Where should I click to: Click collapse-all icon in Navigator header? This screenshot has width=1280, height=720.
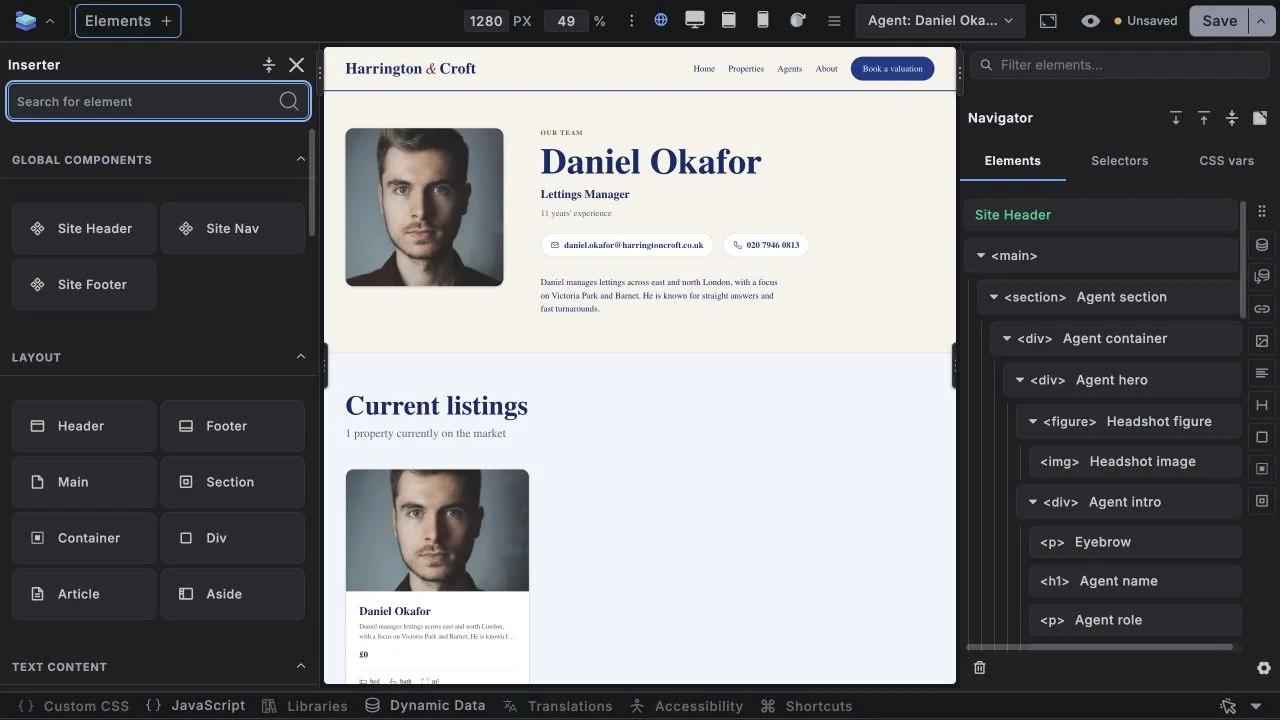click(1232, 118)
